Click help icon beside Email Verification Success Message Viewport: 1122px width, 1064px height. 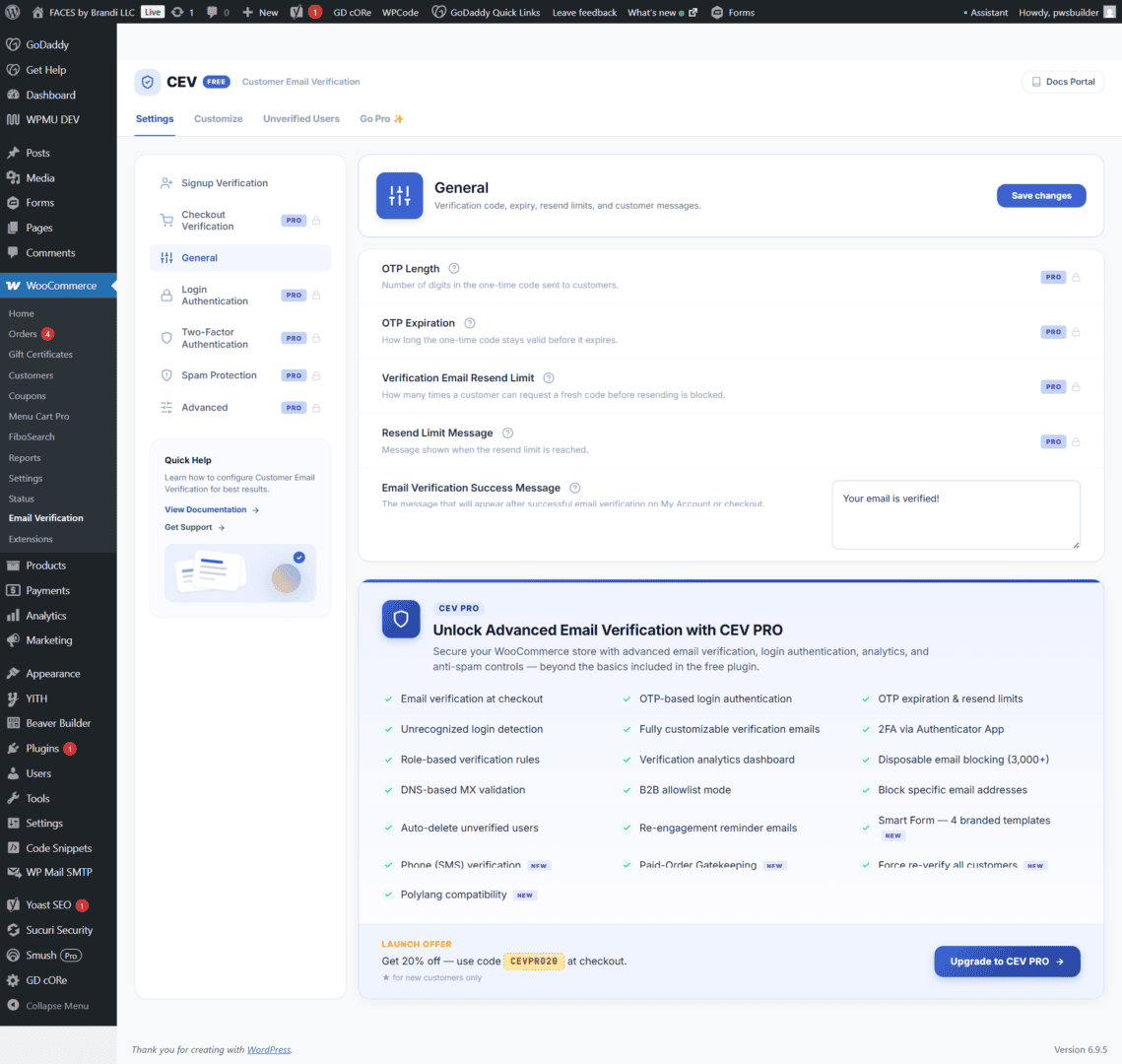574,488
